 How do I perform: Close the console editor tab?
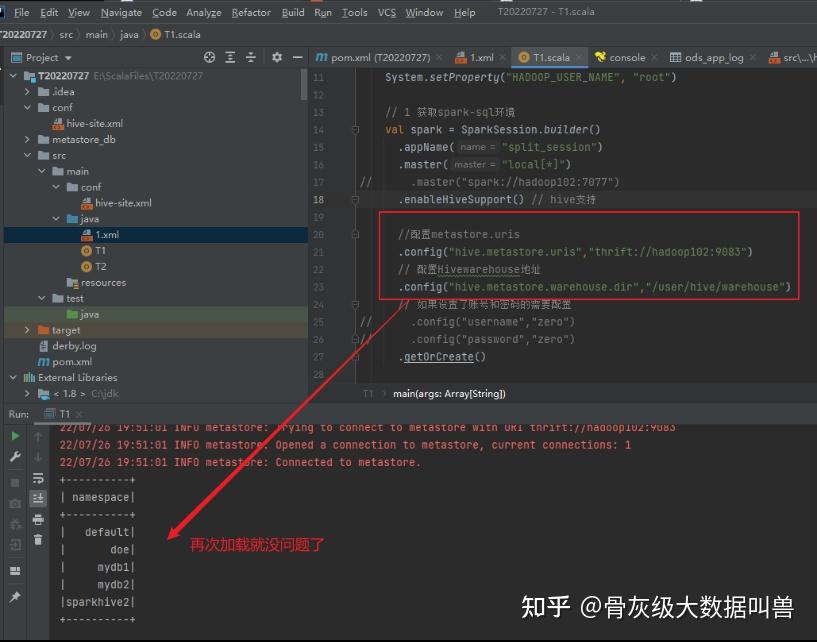[x=654, y=57]
